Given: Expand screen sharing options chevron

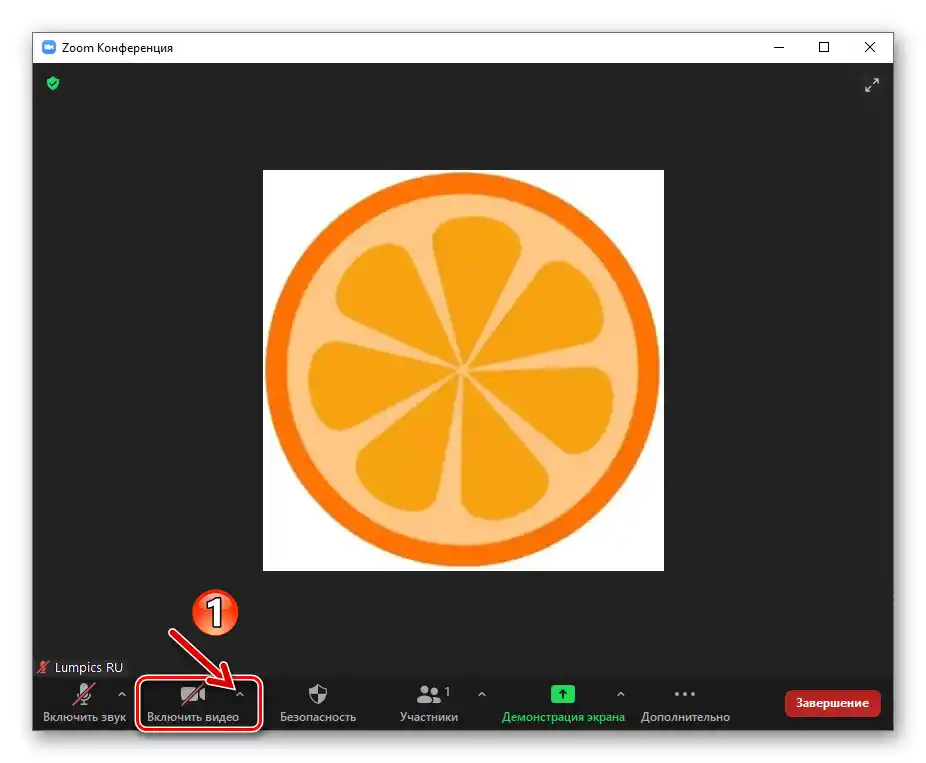Looking at the screenshot, I should [x=621, y=693].
